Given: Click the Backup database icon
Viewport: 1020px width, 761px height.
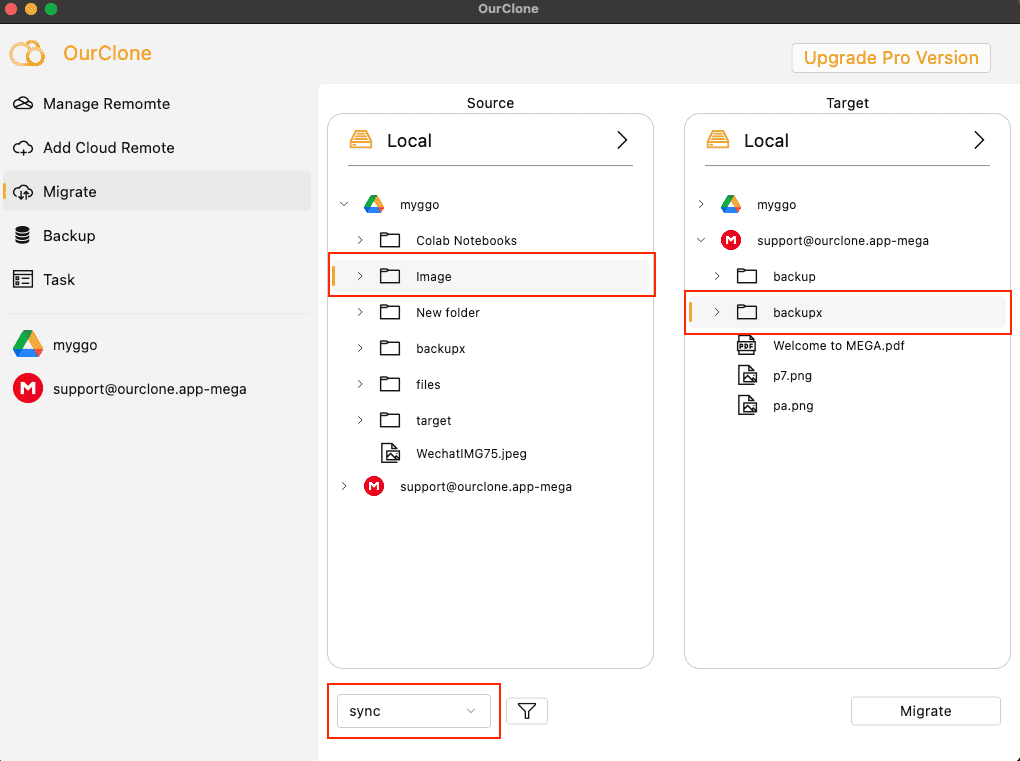Looking at the screenshot, I should point(22,236).
